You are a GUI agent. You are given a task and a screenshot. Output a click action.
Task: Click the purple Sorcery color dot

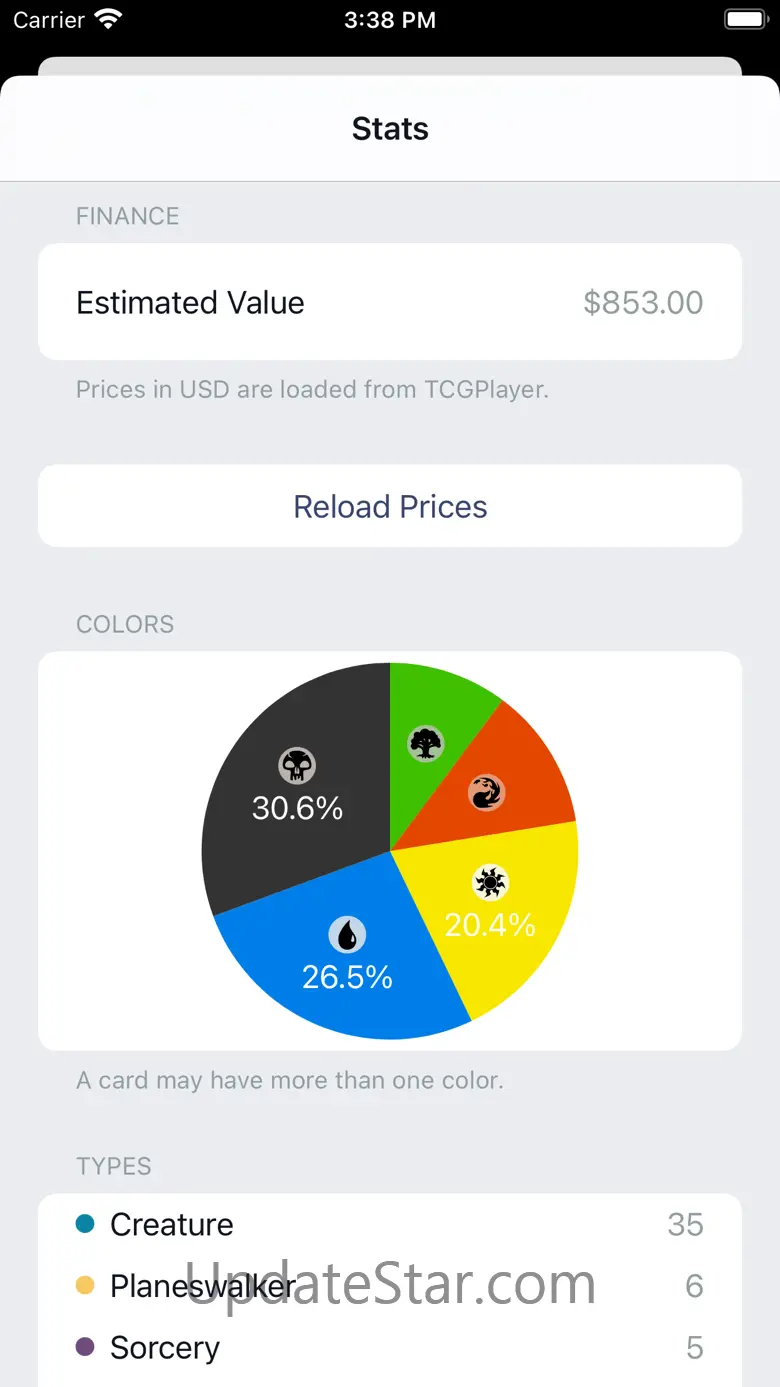point(85,1347)
